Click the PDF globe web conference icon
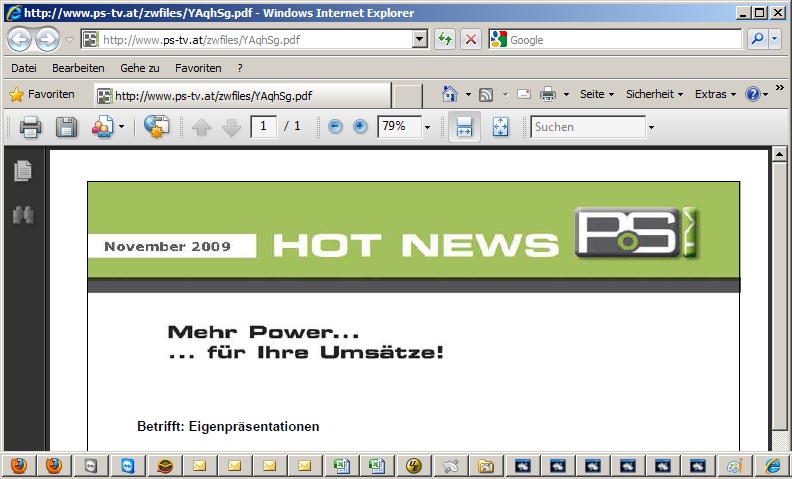 pos(157,126)
